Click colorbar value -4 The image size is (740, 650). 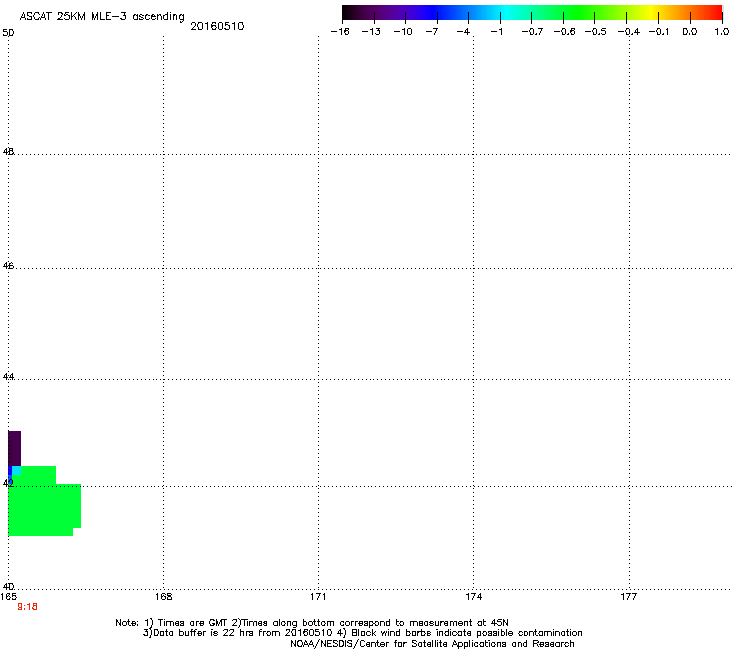pyautogui.click(x=463, y=32)
